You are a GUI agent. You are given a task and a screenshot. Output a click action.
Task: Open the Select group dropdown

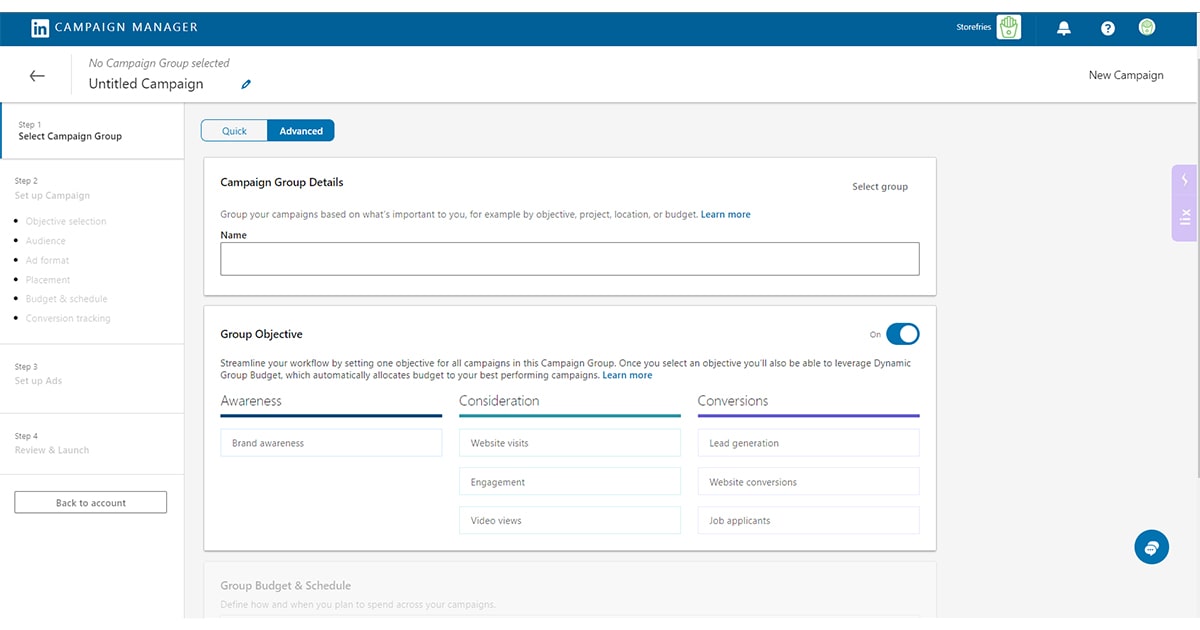point(879,187)
